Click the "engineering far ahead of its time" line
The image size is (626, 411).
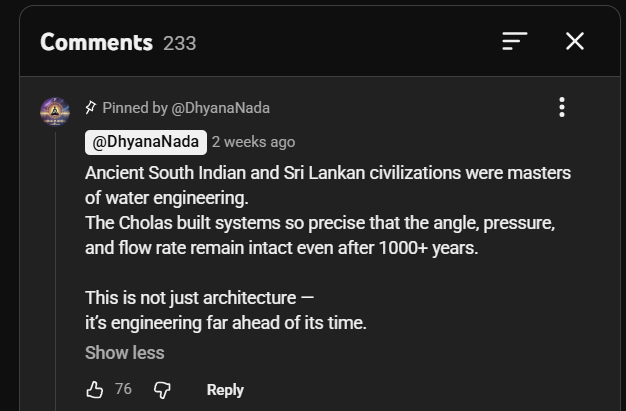(x=226, y=323)
